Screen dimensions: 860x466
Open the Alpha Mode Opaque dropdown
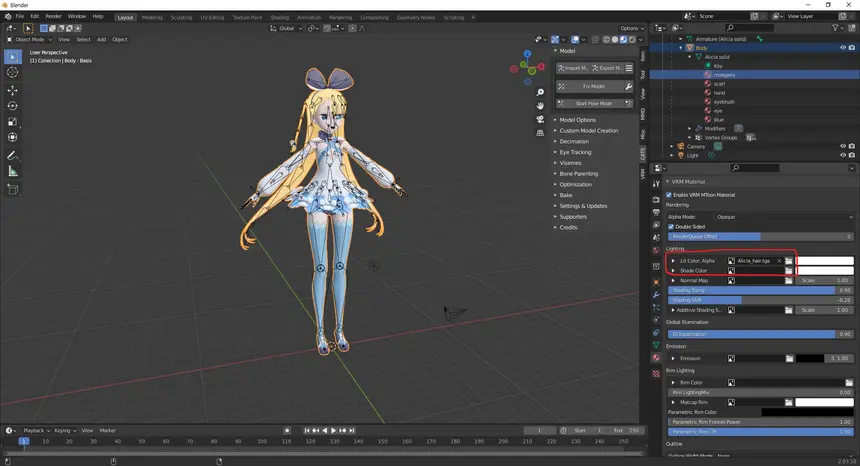click(x=784, y=217)
